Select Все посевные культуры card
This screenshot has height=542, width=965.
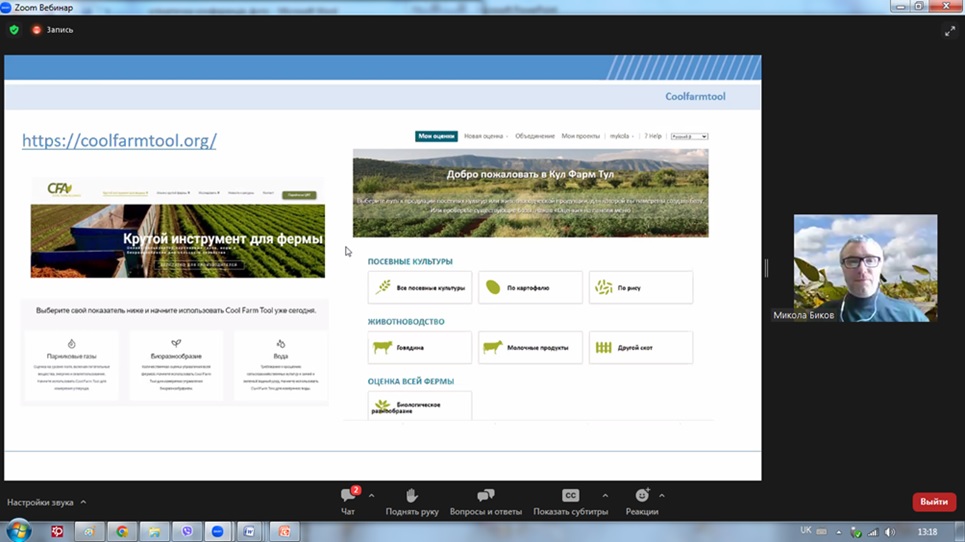[420, 287]
